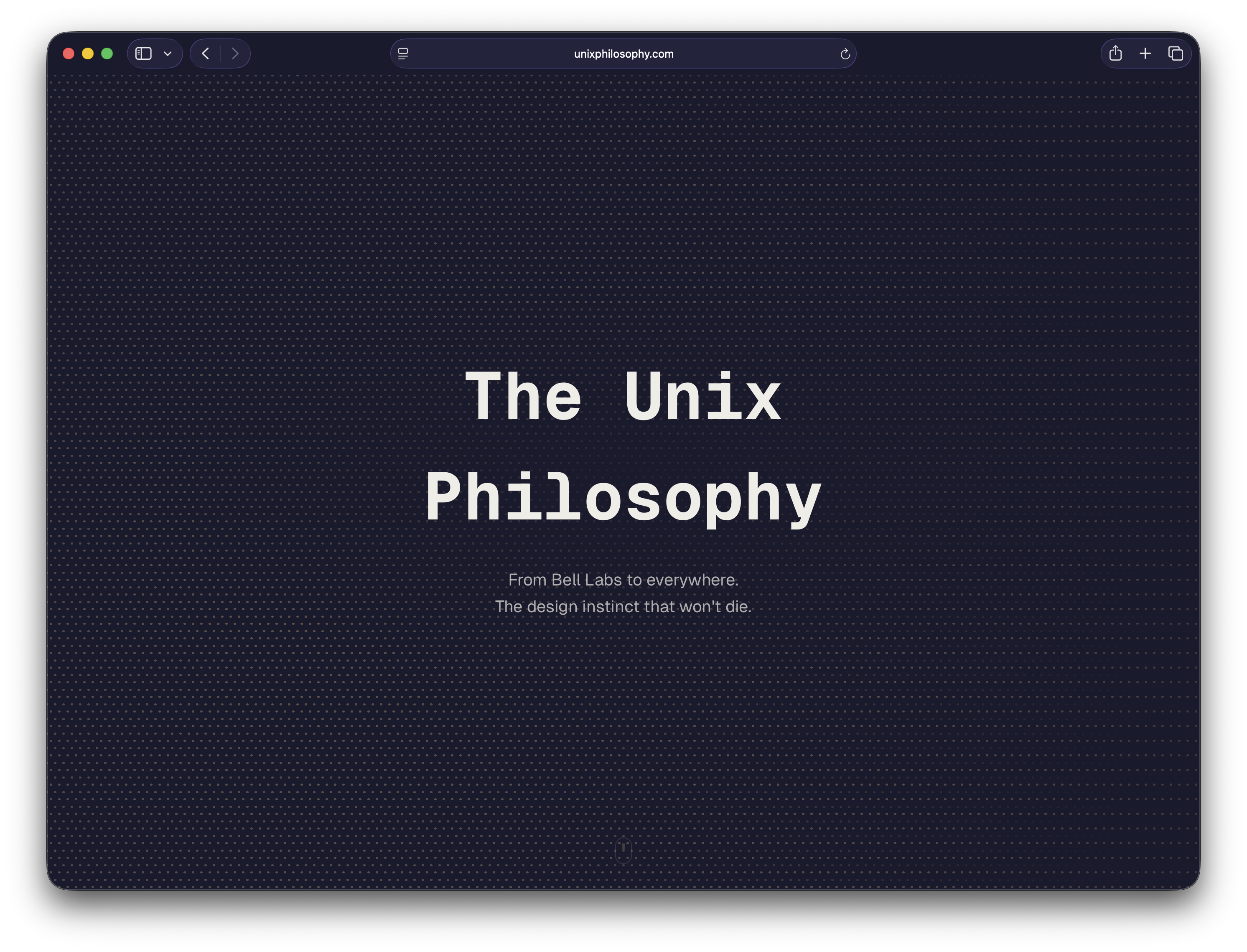This screenshot has width=1247, height=952.
Task: Show all tabs using the tab overview icon
Action: click(x=1176, y=53)
